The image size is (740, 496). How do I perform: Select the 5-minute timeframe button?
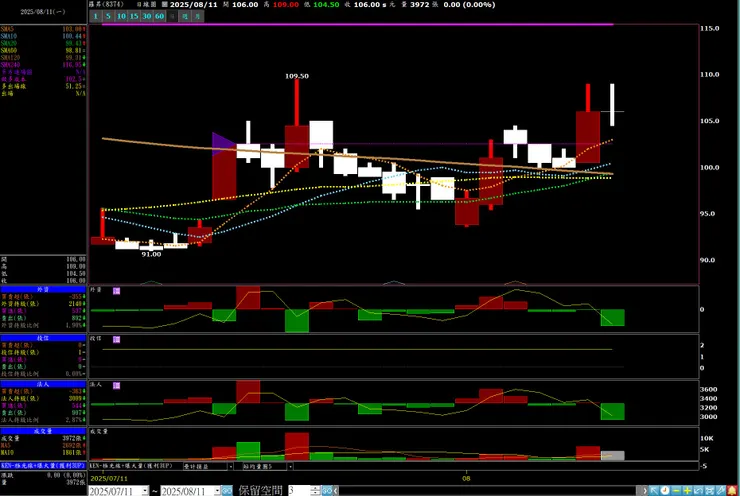(108, 17)
